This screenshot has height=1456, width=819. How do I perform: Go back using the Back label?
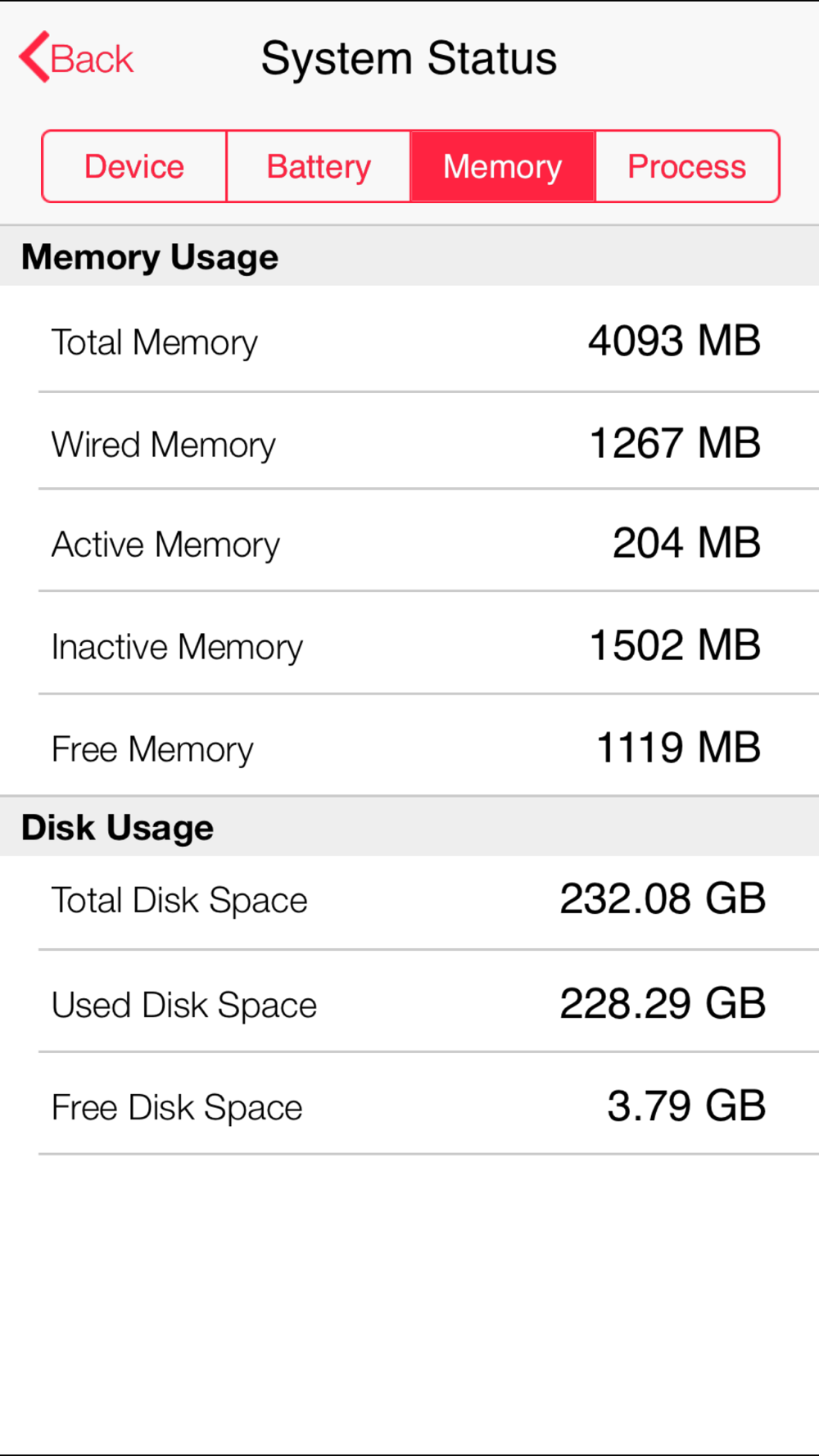92,59
